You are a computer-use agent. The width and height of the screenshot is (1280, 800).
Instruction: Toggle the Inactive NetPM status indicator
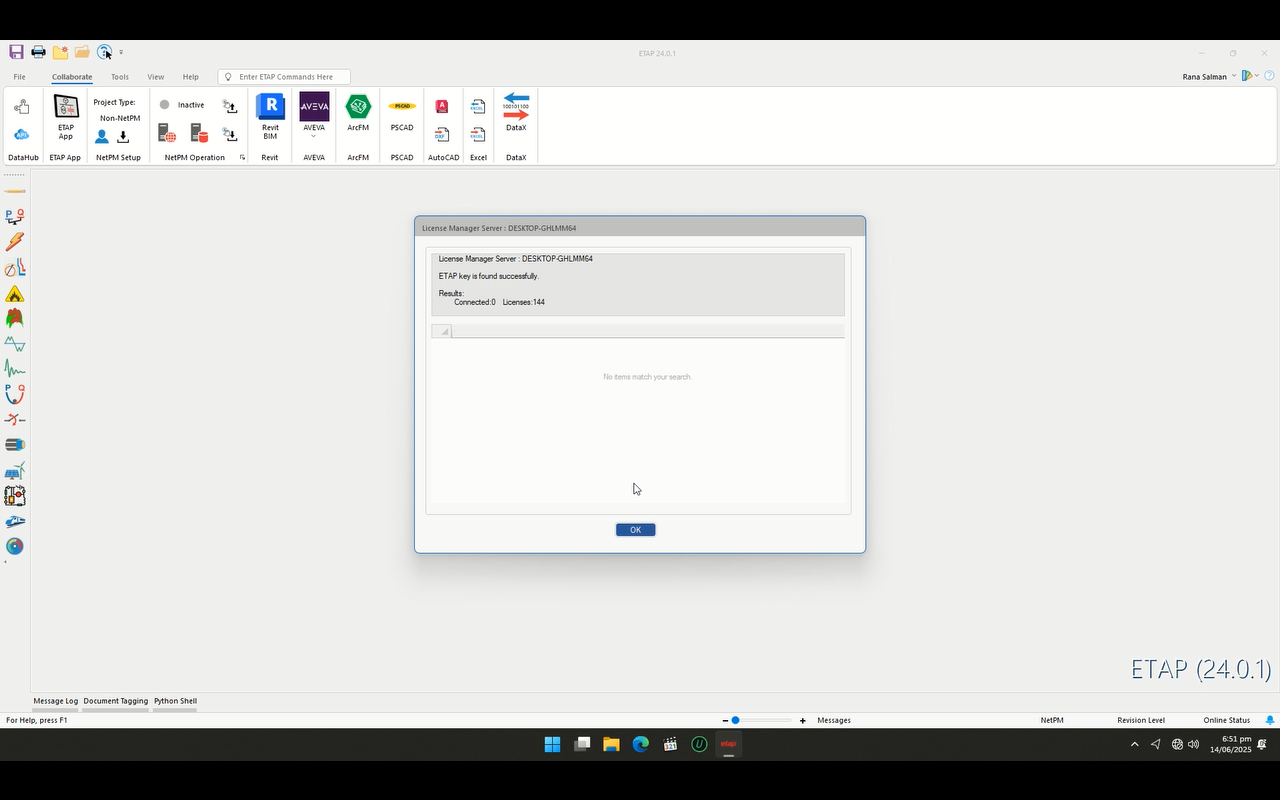pos(165,105)
